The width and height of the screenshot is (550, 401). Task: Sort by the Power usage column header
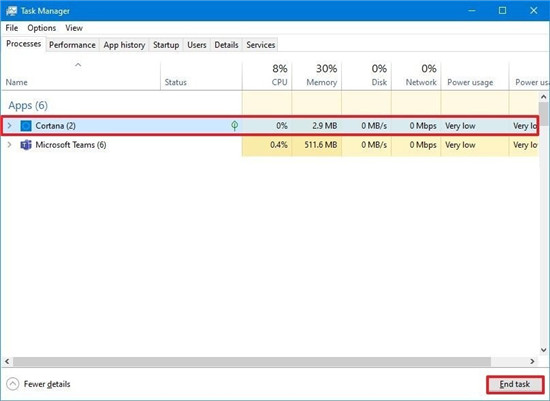point(475,75)
